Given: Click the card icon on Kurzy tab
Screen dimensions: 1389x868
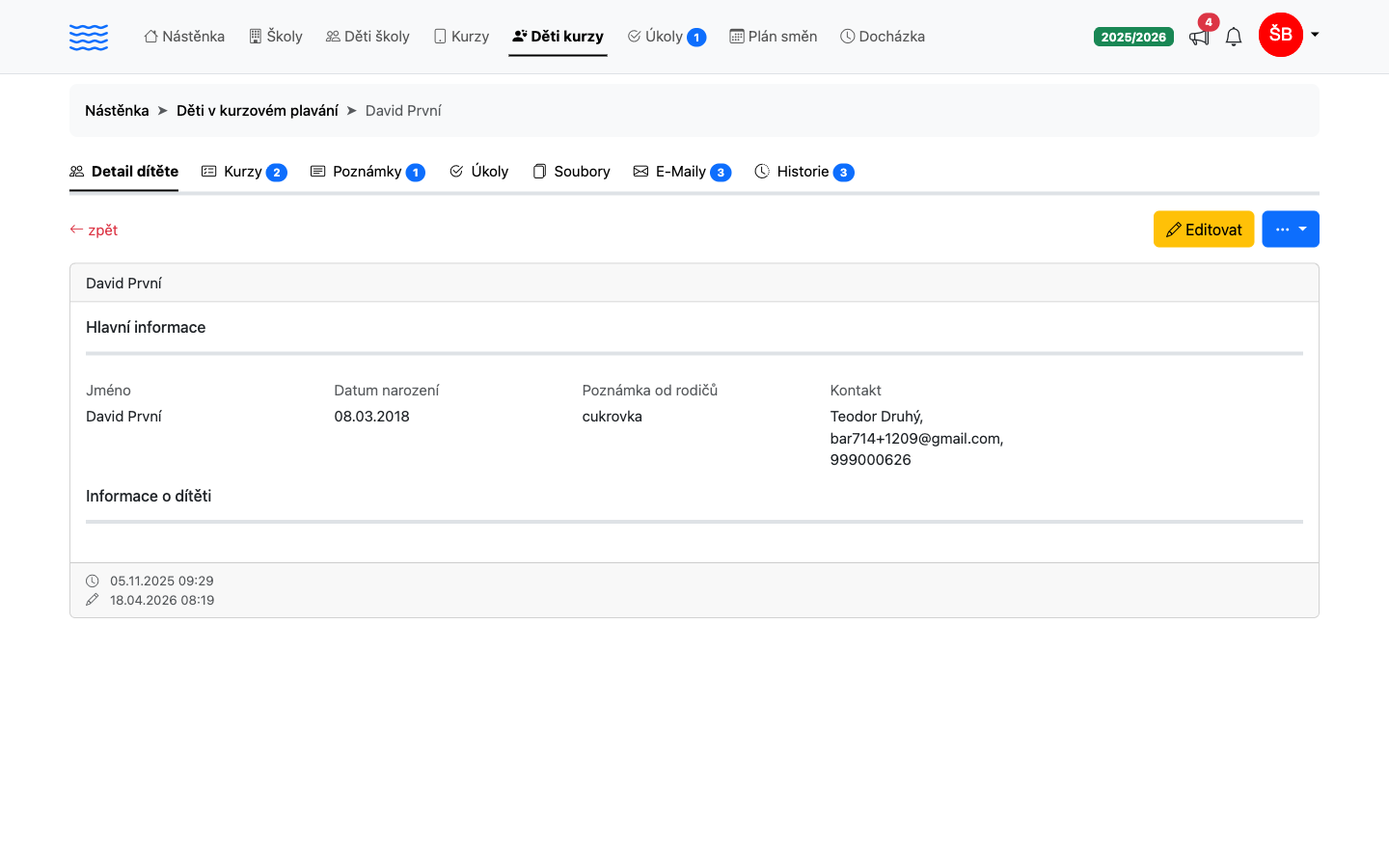Looking at the screenshot, I should click(x=208, y=172).
